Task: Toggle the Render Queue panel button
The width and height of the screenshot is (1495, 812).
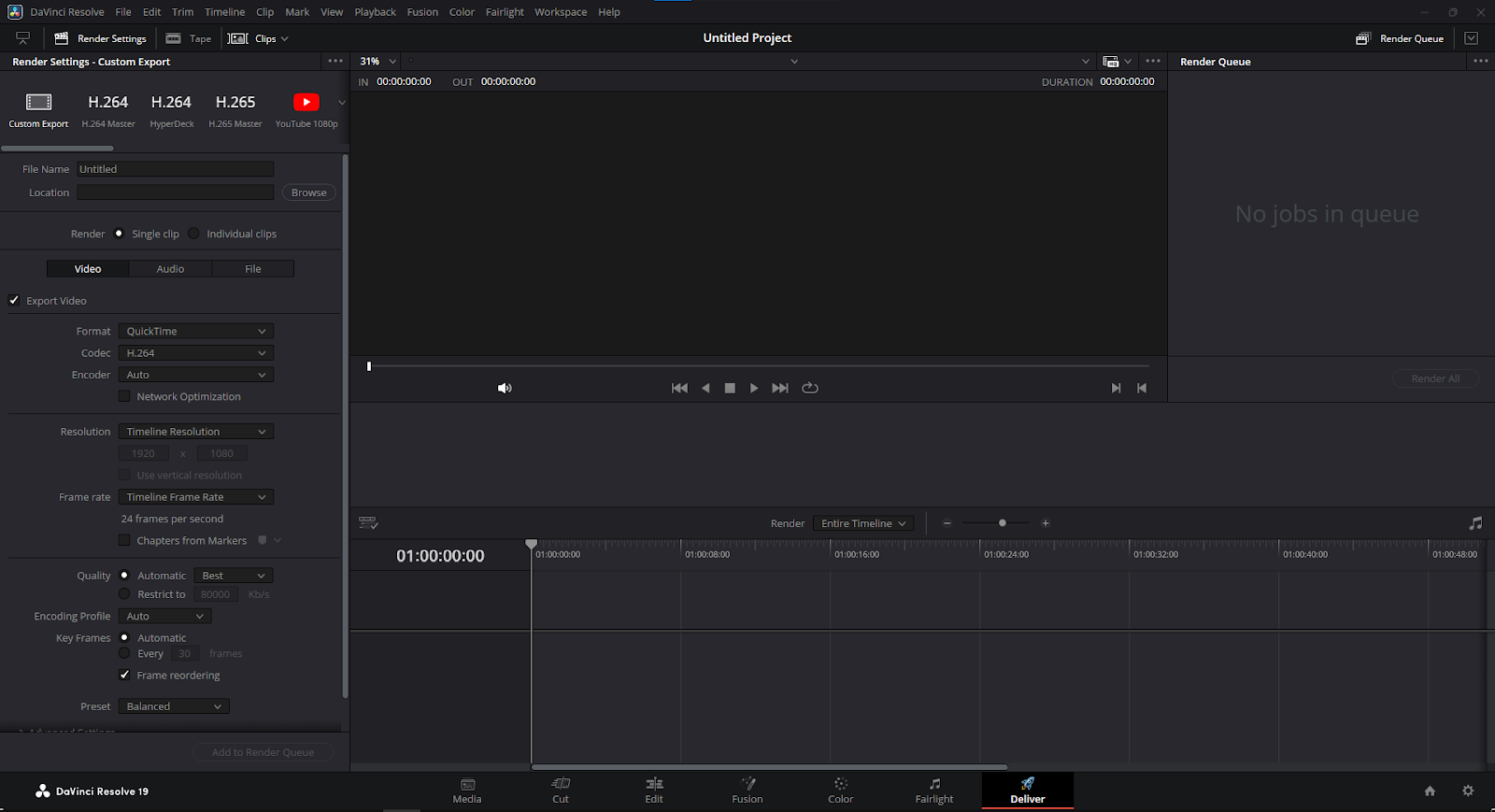Action: (x=1400, y=38)
